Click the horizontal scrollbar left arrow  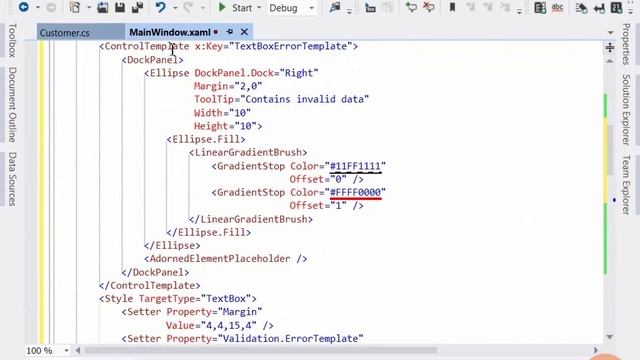click(x=78, y=350)
